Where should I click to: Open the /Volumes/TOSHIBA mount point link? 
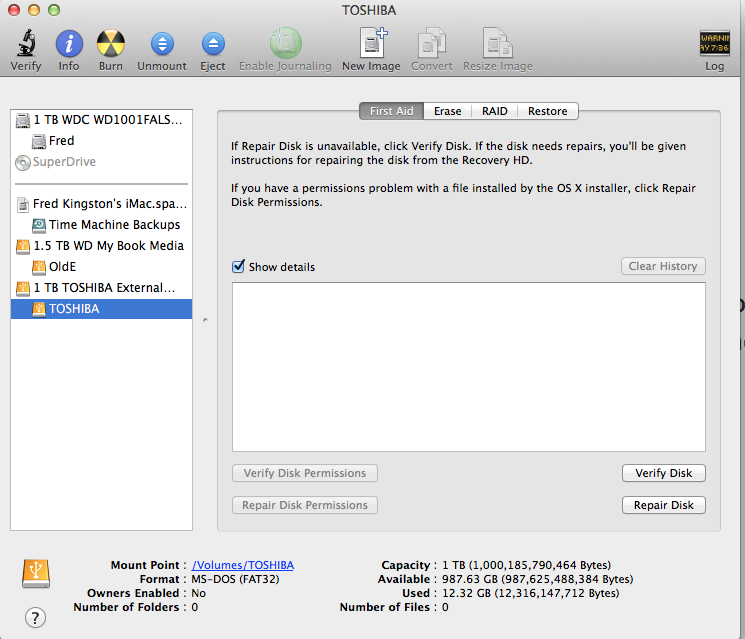(243, 565)
